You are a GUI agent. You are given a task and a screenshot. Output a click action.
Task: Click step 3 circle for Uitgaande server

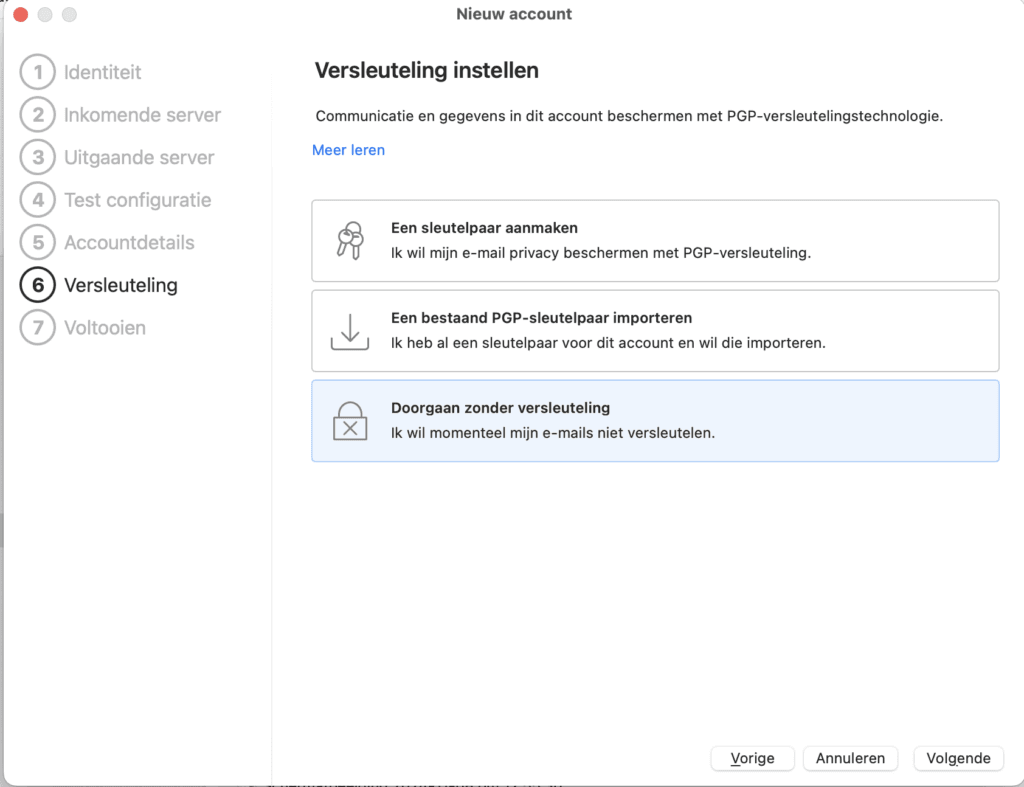tap(37, 157)
